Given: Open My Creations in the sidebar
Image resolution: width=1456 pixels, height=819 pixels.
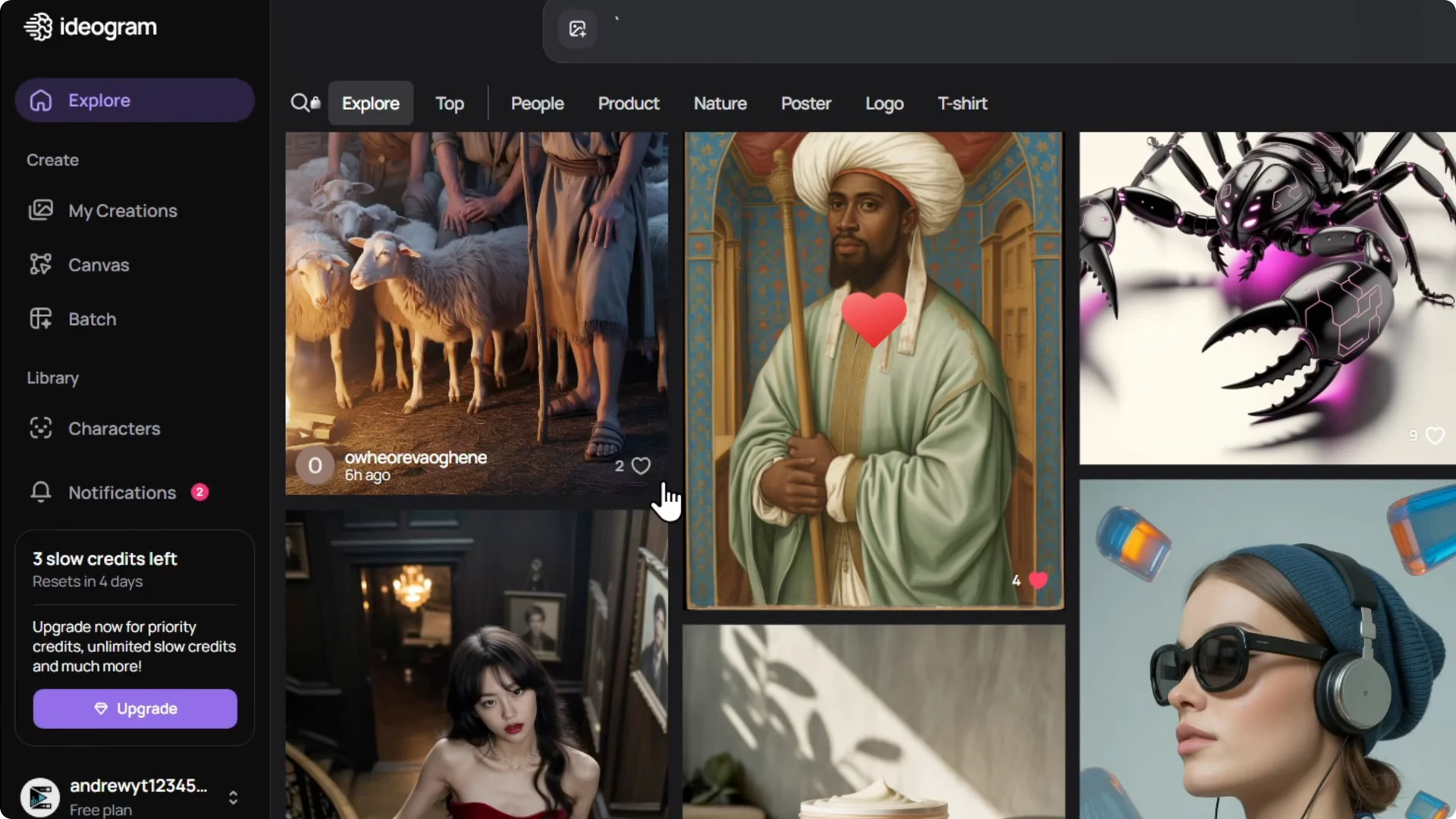Looking at the screenshot, I should click(122, 211).
